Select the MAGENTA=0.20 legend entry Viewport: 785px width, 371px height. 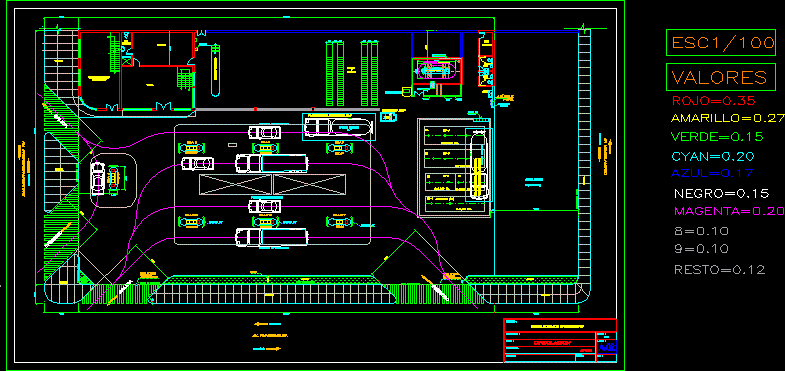(729, 211)
